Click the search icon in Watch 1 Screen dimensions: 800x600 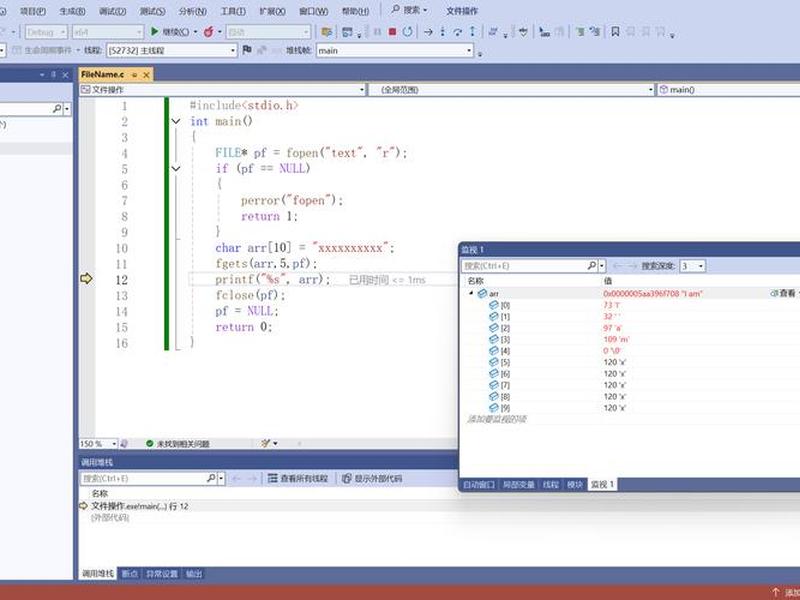pos(591,266)
